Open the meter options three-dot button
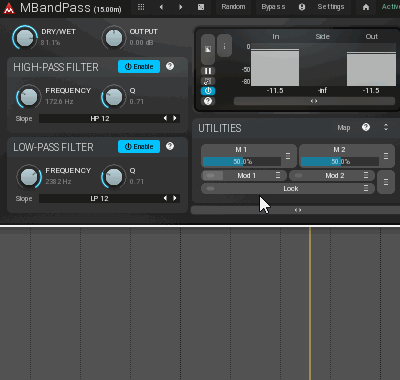This screenshot has width=400, height=380. point(224,46)
